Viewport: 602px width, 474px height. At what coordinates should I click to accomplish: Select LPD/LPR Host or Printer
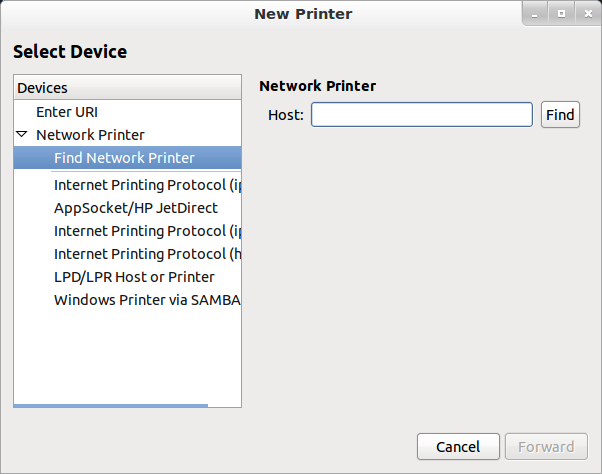click(134, 277)
